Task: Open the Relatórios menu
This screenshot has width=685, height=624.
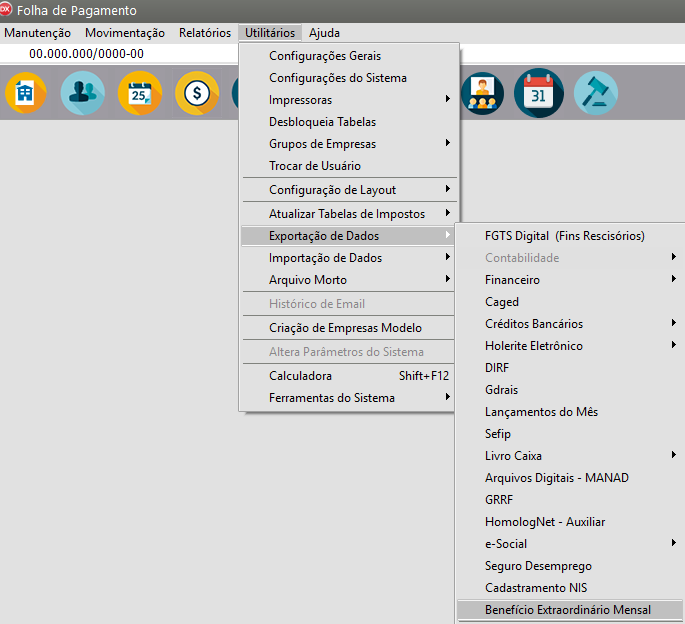Action: [x=205, y=33]
